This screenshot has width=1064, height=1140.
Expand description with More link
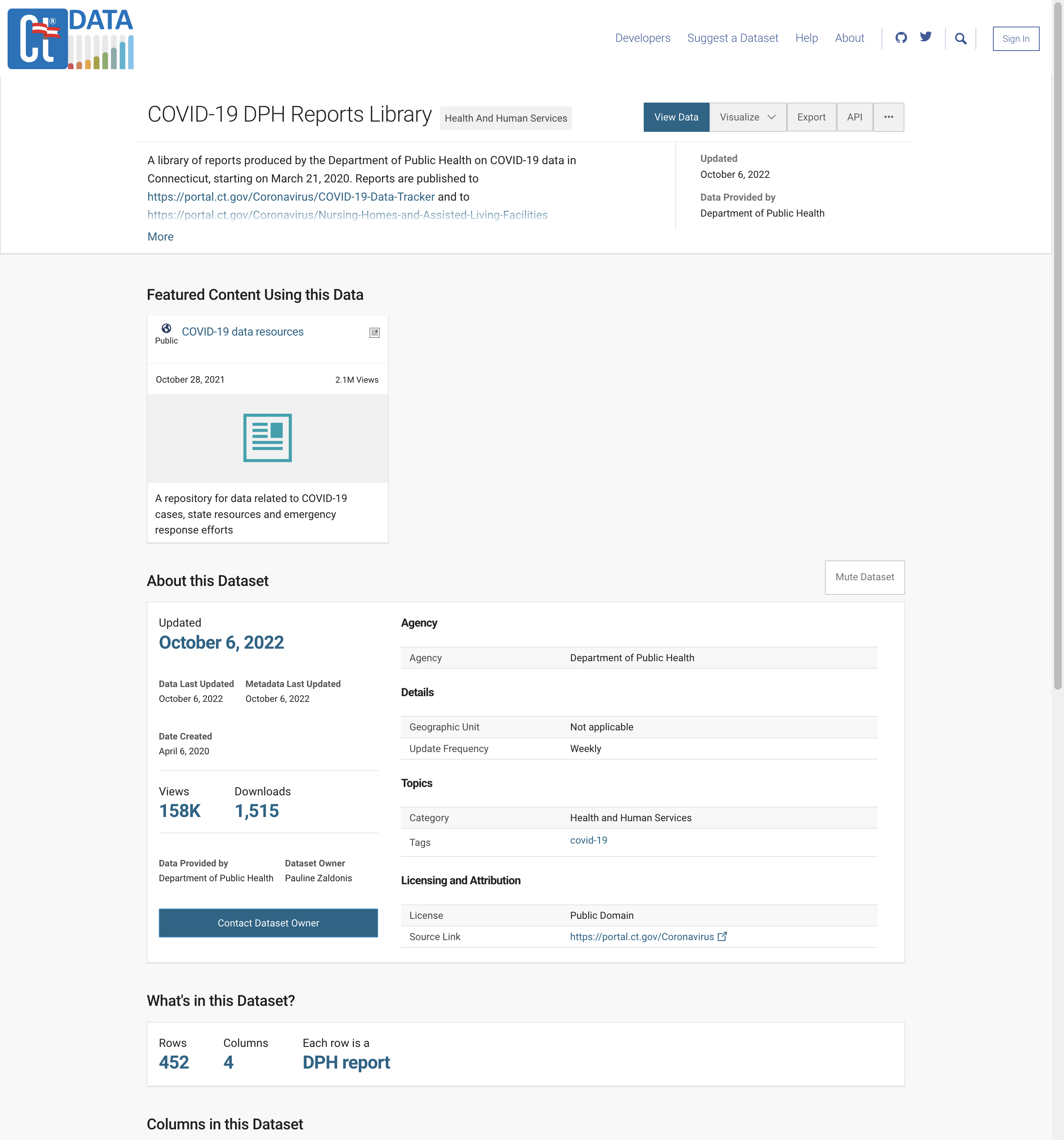pyautogui.click(x=160, y=237)
